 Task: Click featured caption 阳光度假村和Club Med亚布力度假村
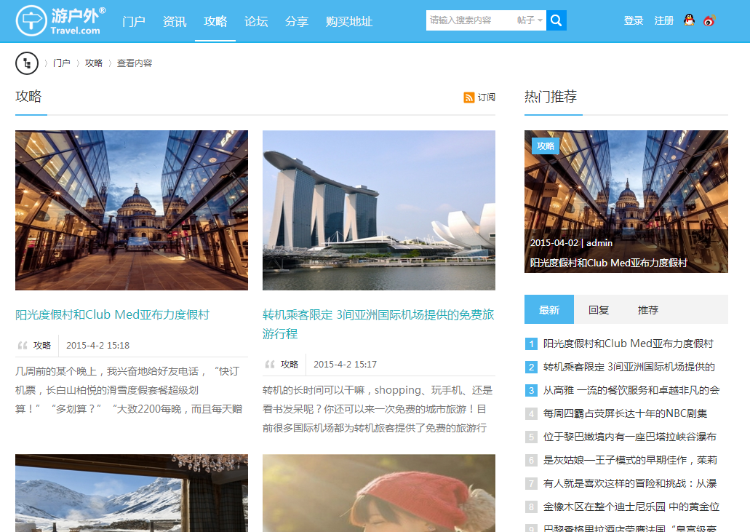coord(608,263)
